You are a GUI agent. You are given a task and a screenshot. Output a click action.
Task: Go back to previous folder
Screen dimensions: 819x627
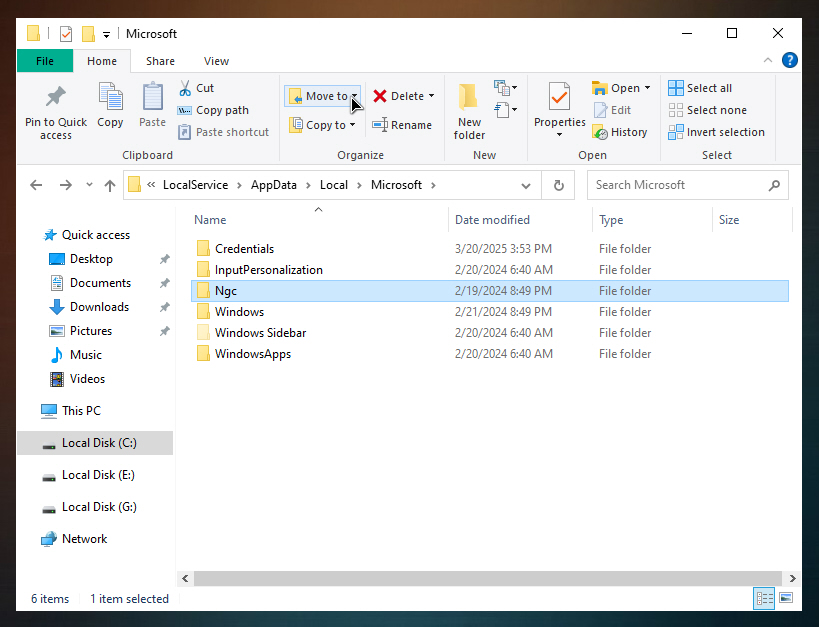36,185
